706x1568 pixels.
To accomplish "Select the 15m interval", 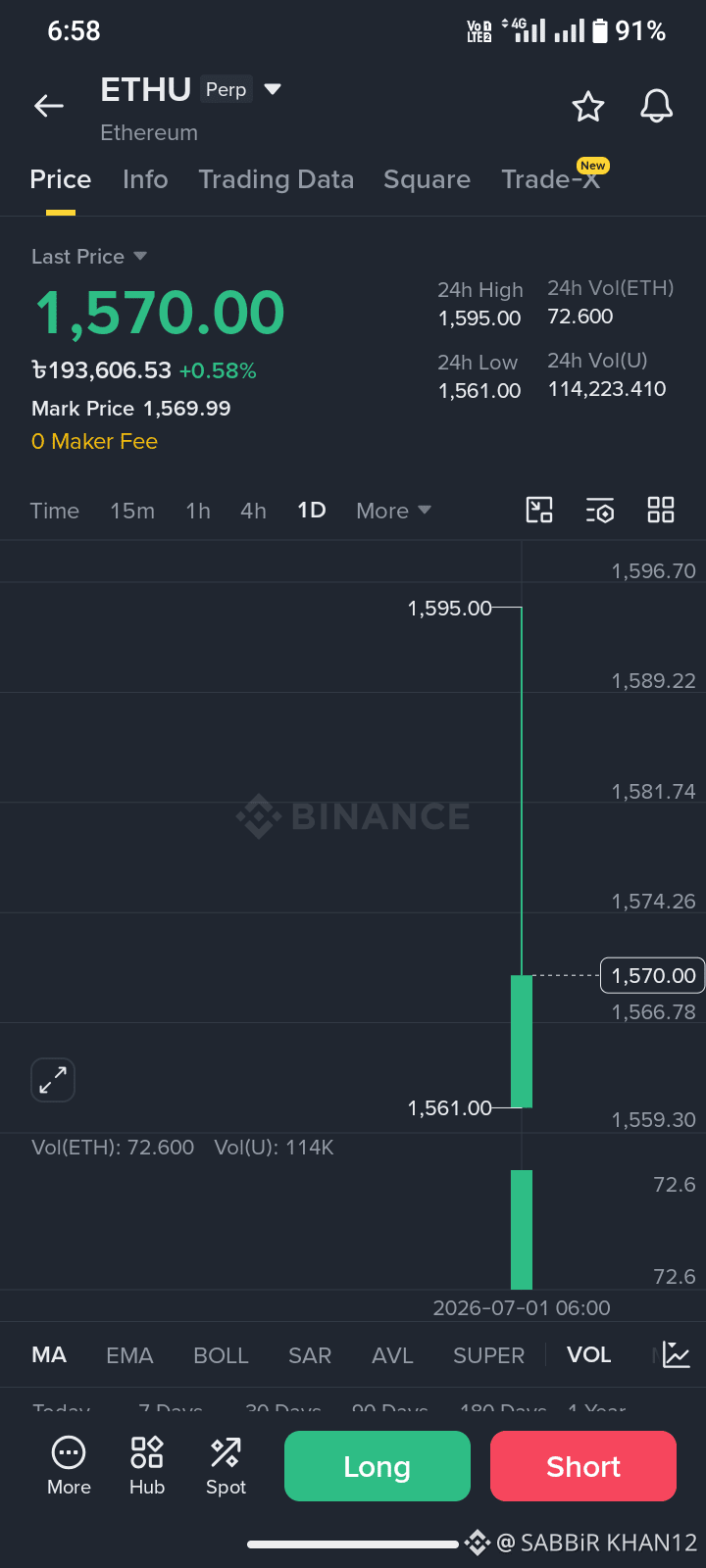I will click(132, 511).
